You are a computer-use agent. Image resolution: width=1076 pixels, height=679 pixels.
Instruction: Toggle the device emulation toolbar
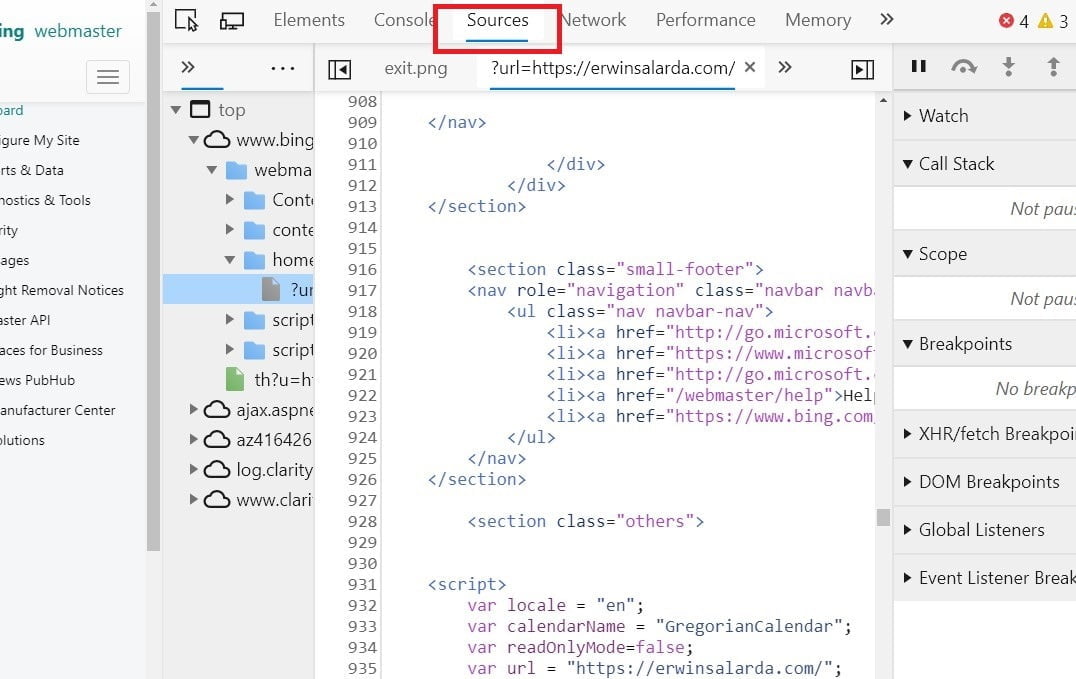pos(230,19)
